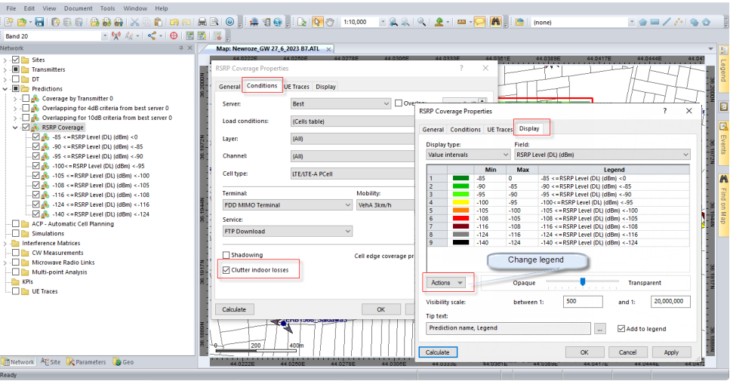Open the Document menu
This screenshot has height=381, width=730.
point(78,8)
